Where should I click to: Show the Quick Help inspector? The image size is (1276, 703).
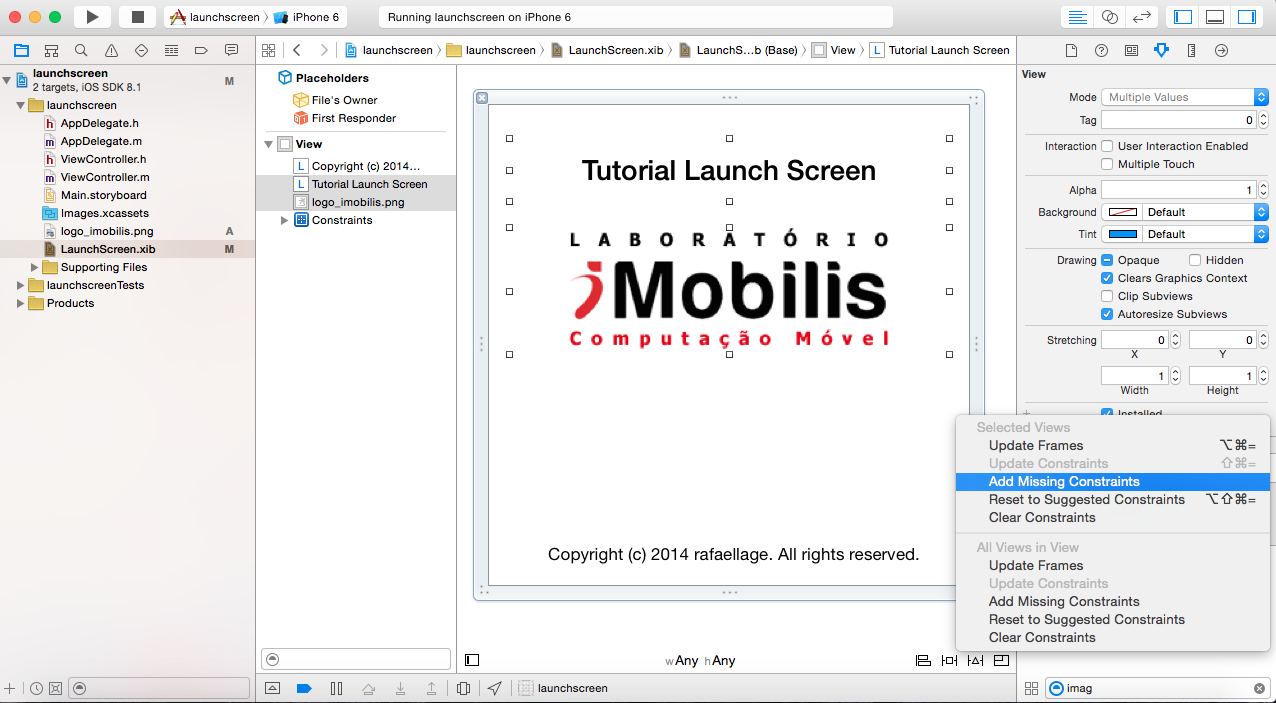1101,50
